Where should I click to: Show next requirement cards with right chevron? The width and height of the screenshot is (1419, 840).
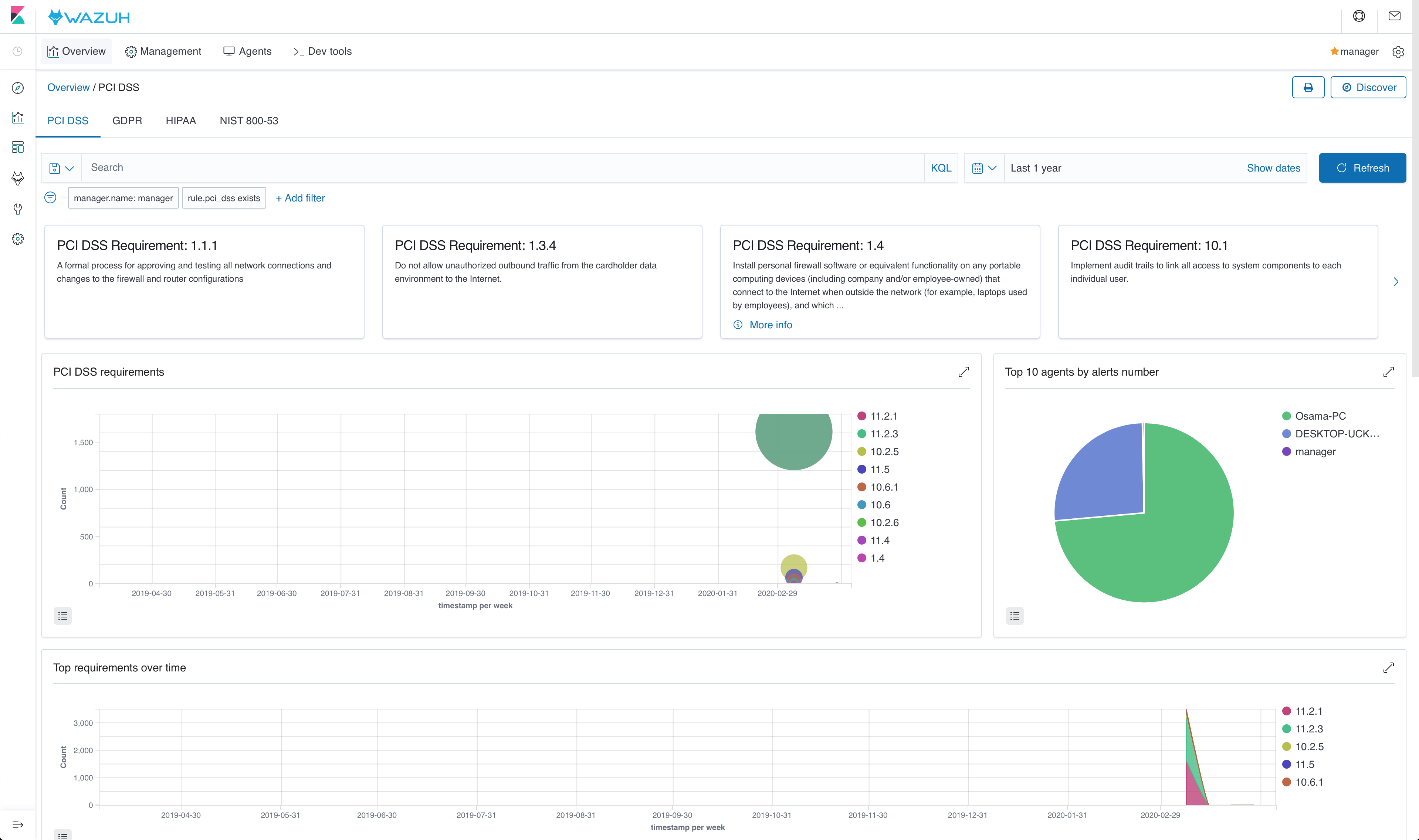[x=1395, y=282]
